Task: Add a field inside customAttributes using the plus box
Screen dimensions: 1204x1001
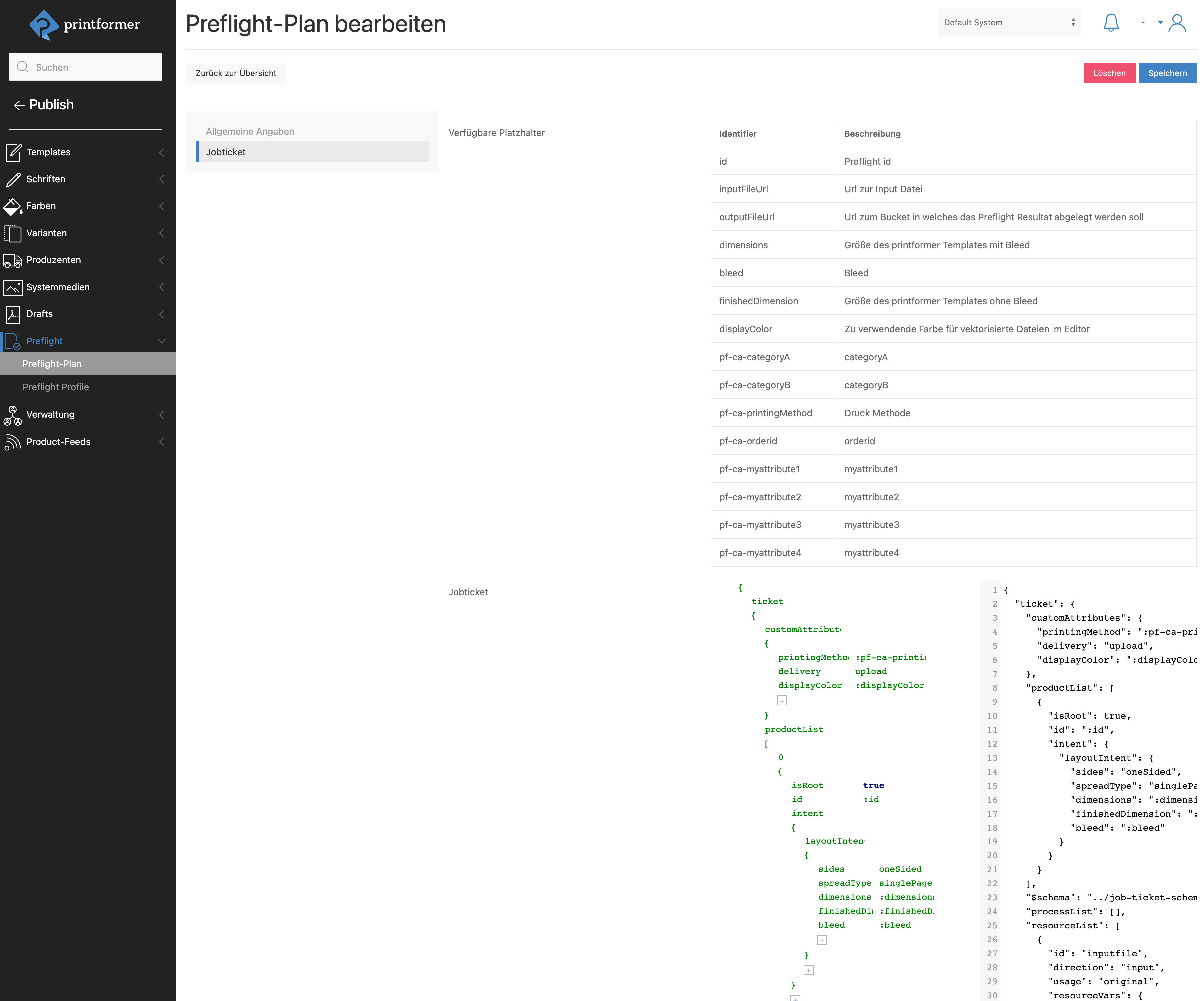Action: tap(782, 701)
